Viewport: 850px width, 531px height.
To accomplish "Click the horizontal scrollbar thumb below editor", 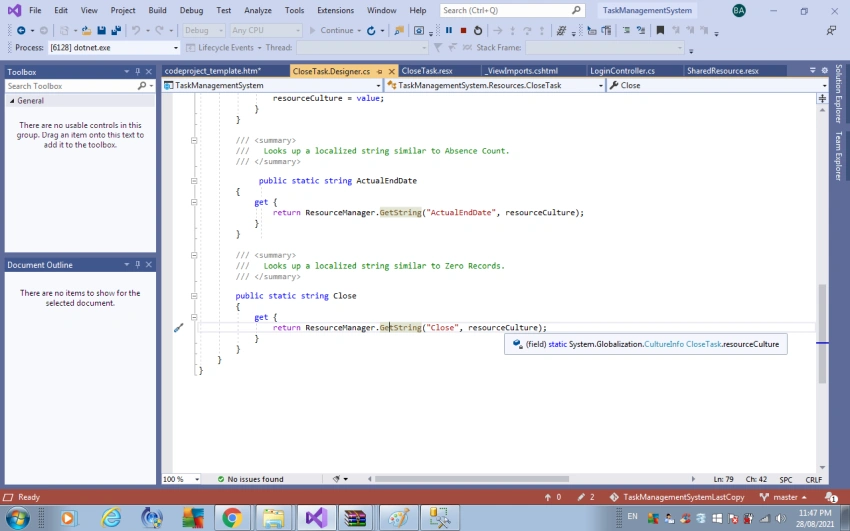I will [472, 479].
